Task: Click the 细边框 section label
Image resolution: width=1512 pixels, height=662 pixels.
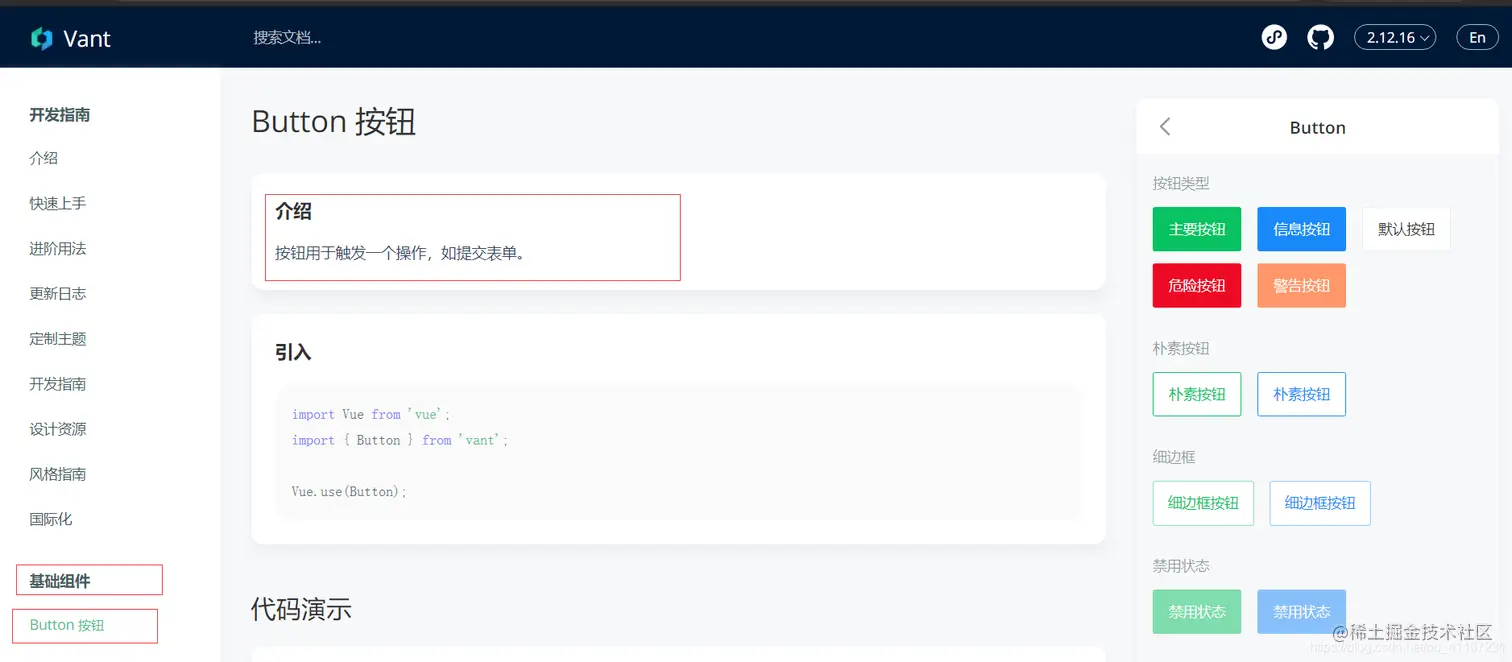Action: (1174, 457)
